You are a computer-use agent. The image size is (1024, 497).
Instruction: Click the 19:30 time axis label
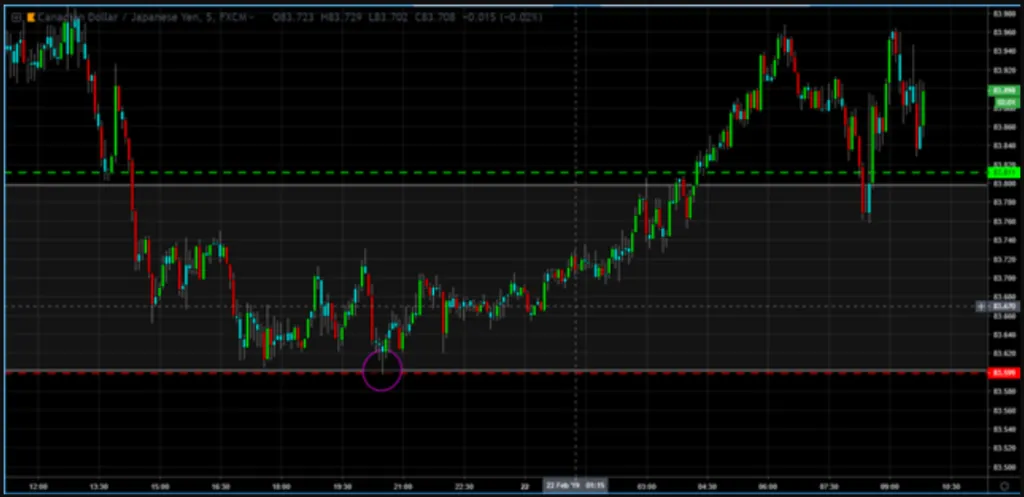click(342, 487)
